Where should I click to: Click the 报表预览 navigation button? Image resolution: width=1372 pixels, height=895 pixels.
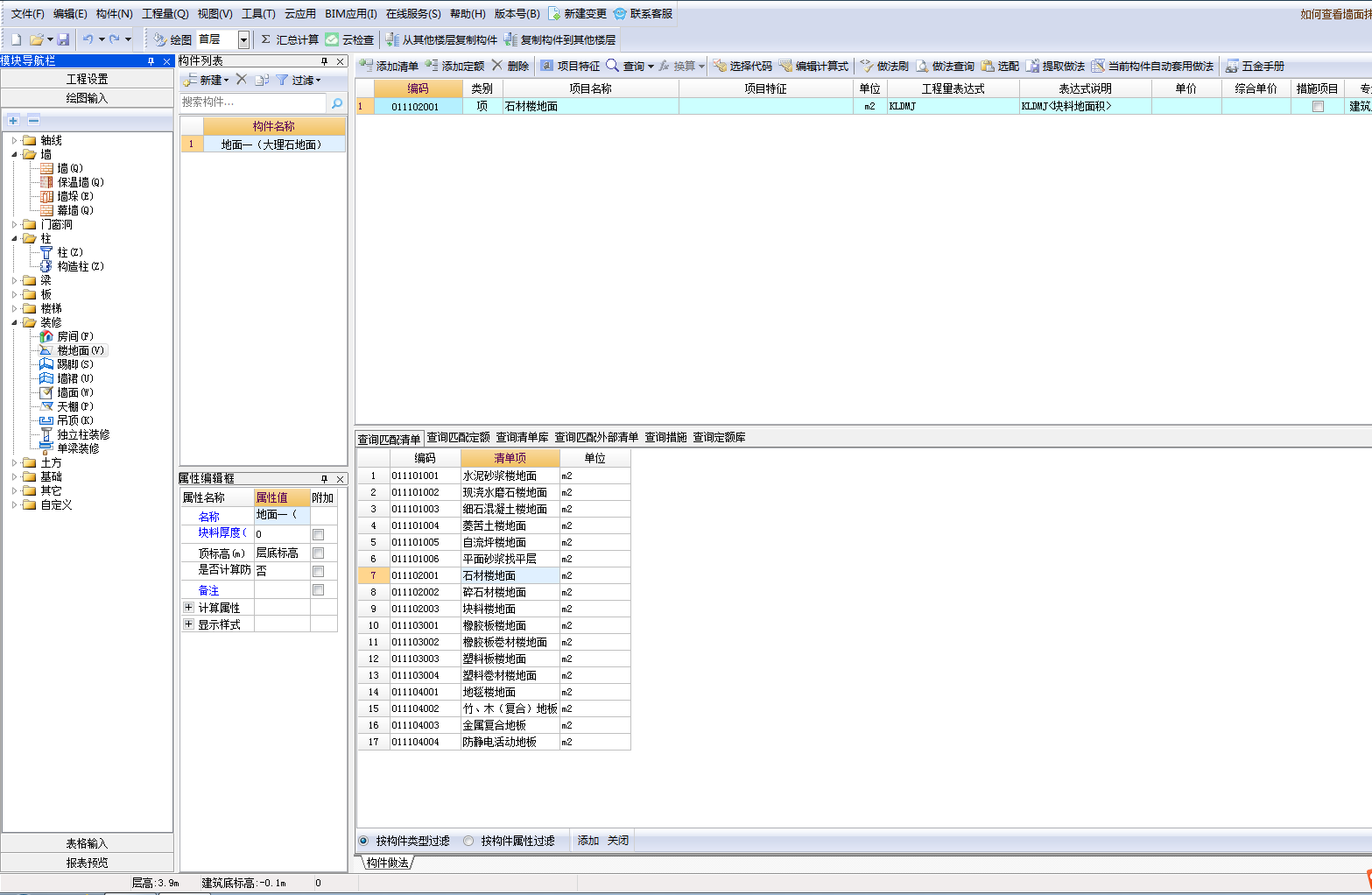pos(87,863)
